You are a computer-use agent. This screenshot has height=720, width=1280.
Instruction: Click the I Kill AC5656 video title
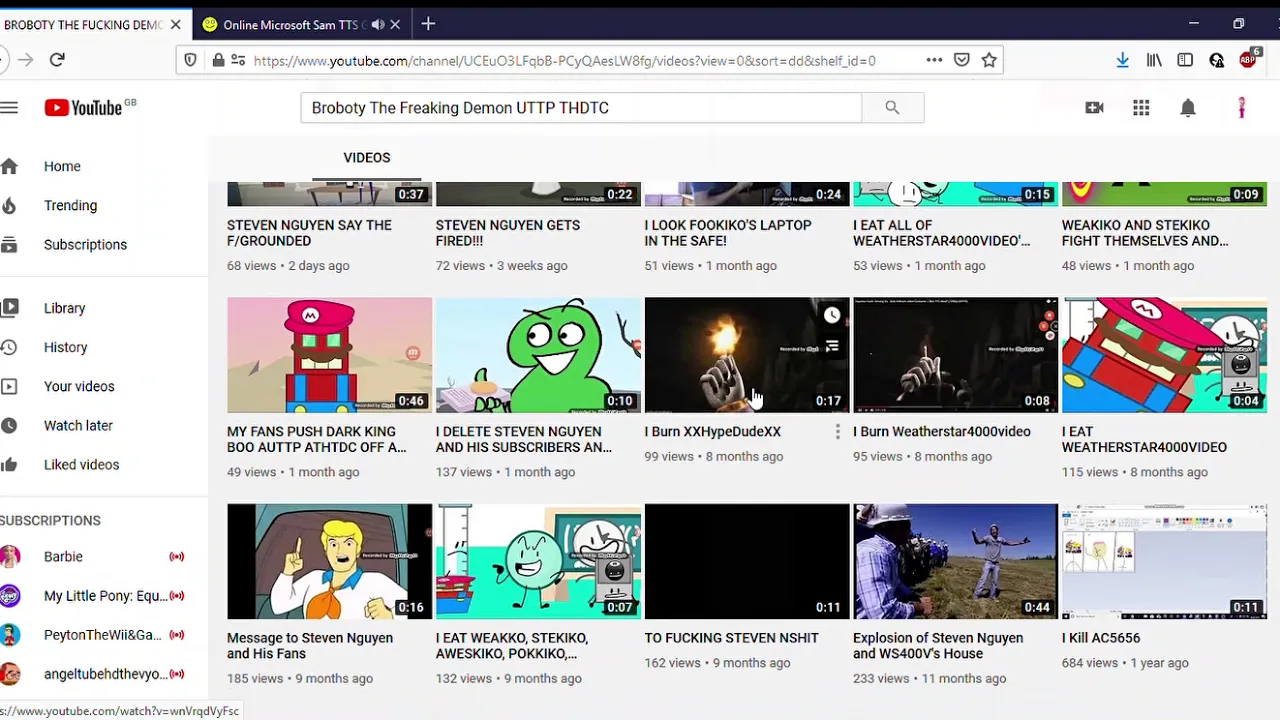tap(1101, 638)
